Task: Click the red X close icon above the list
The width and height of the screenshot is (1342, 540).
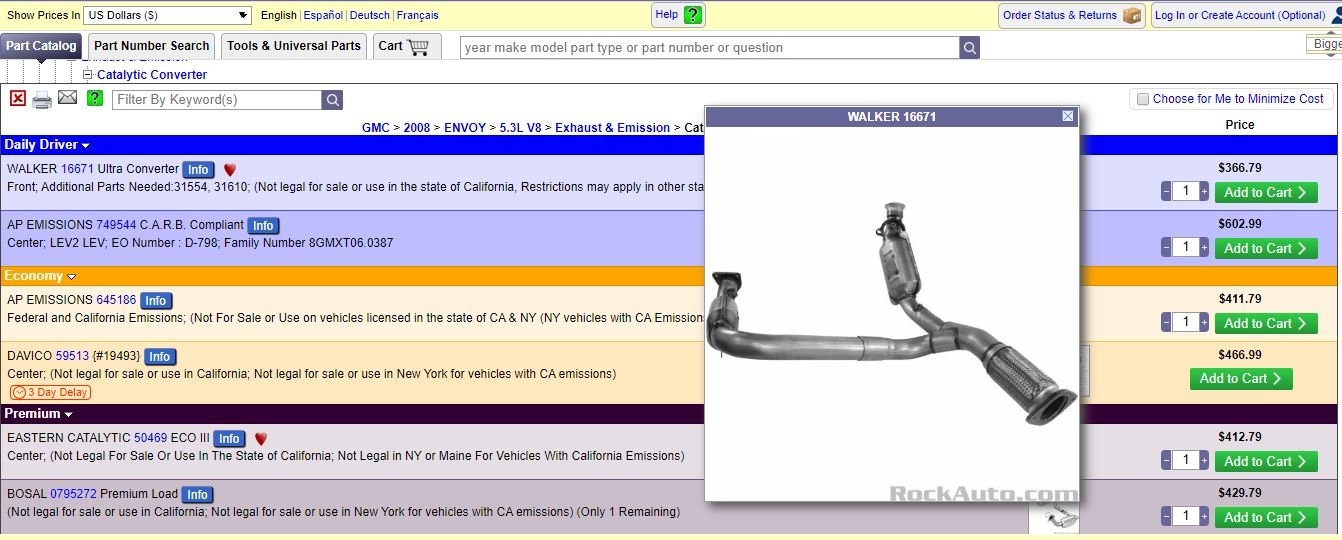Action: click(x=18, y=98)
